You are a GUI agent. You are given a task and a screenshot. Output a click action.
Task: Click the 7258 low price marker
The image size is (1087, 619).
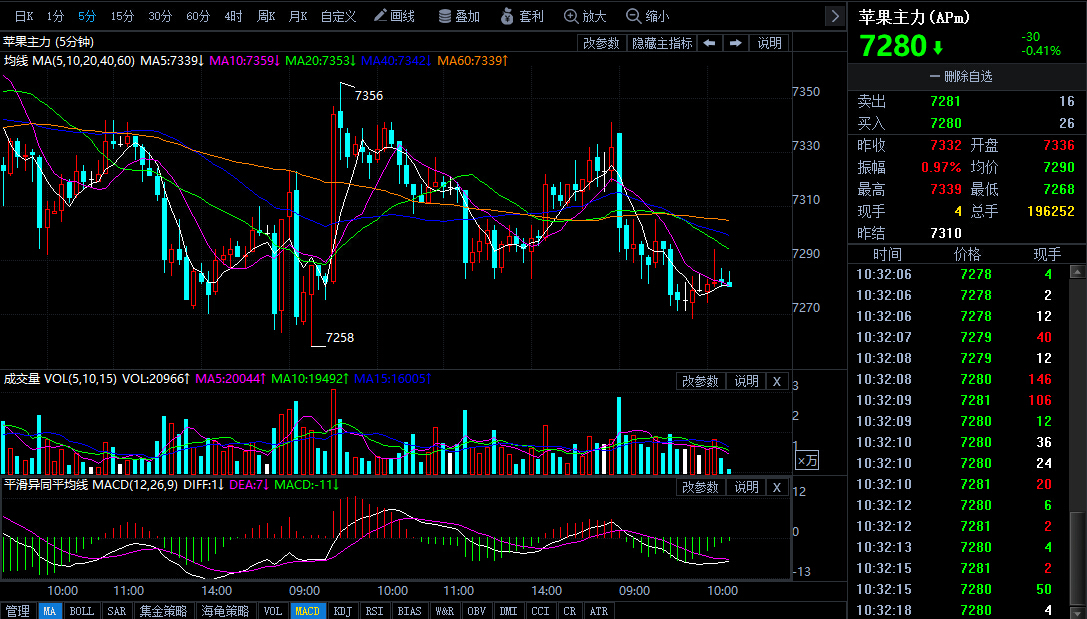click(340, 338)
